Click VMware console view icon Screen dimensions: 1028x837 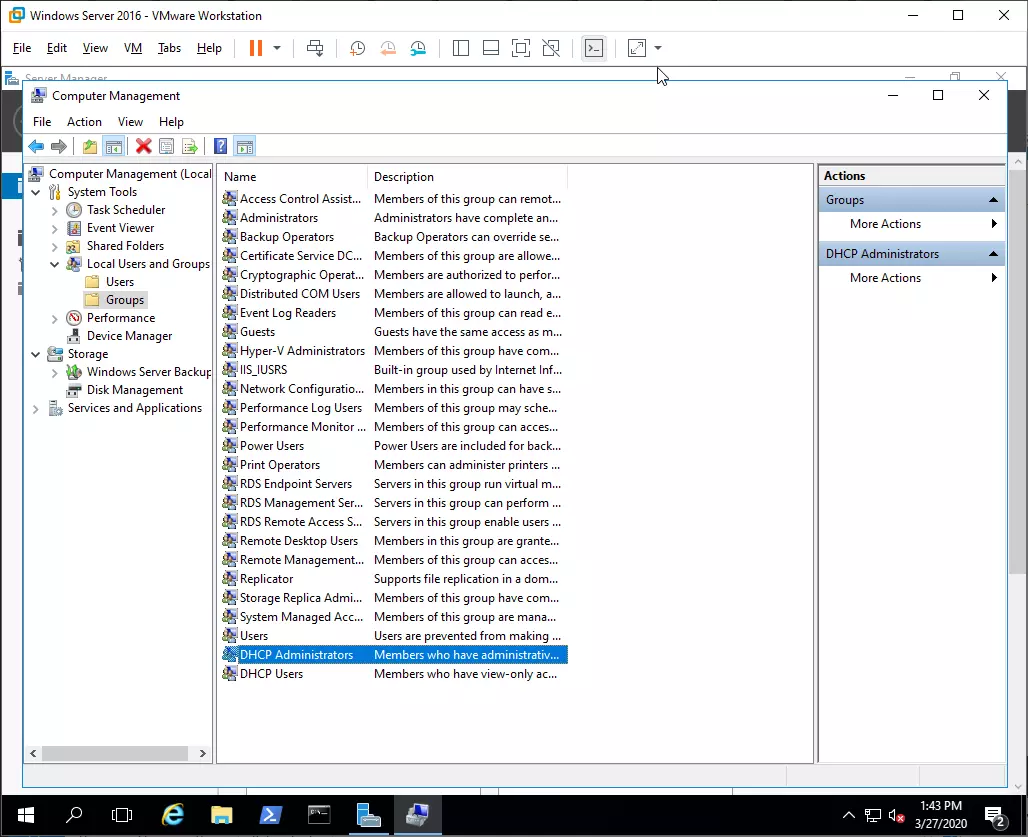594,48
